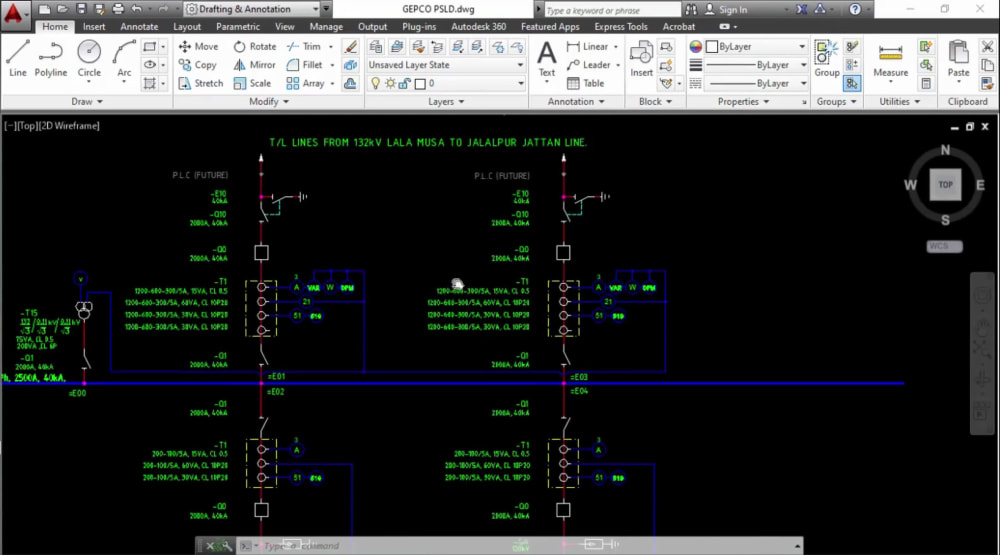This screenshot has width=1000, height=555.
Task: Open the Measure utility
Action: [890, 59]
